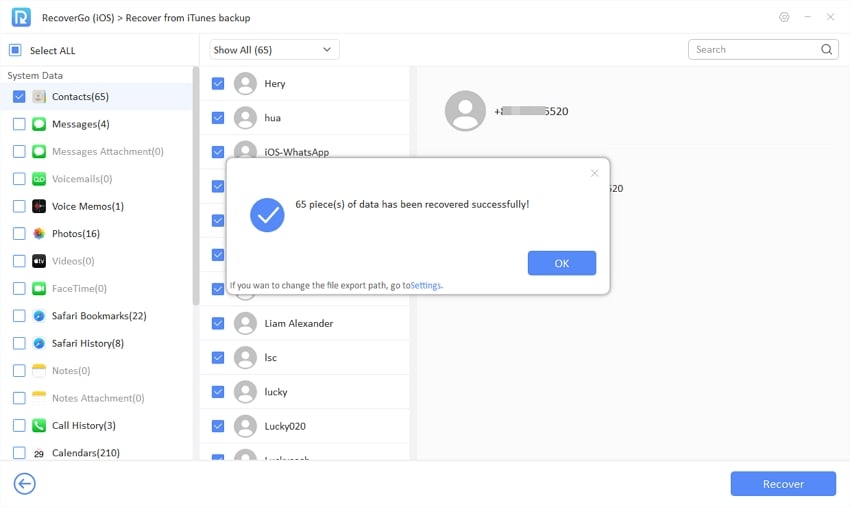This screenshot has width=850, height=507.
Task: Click the search magnifier icon
Action: point(826,49)
